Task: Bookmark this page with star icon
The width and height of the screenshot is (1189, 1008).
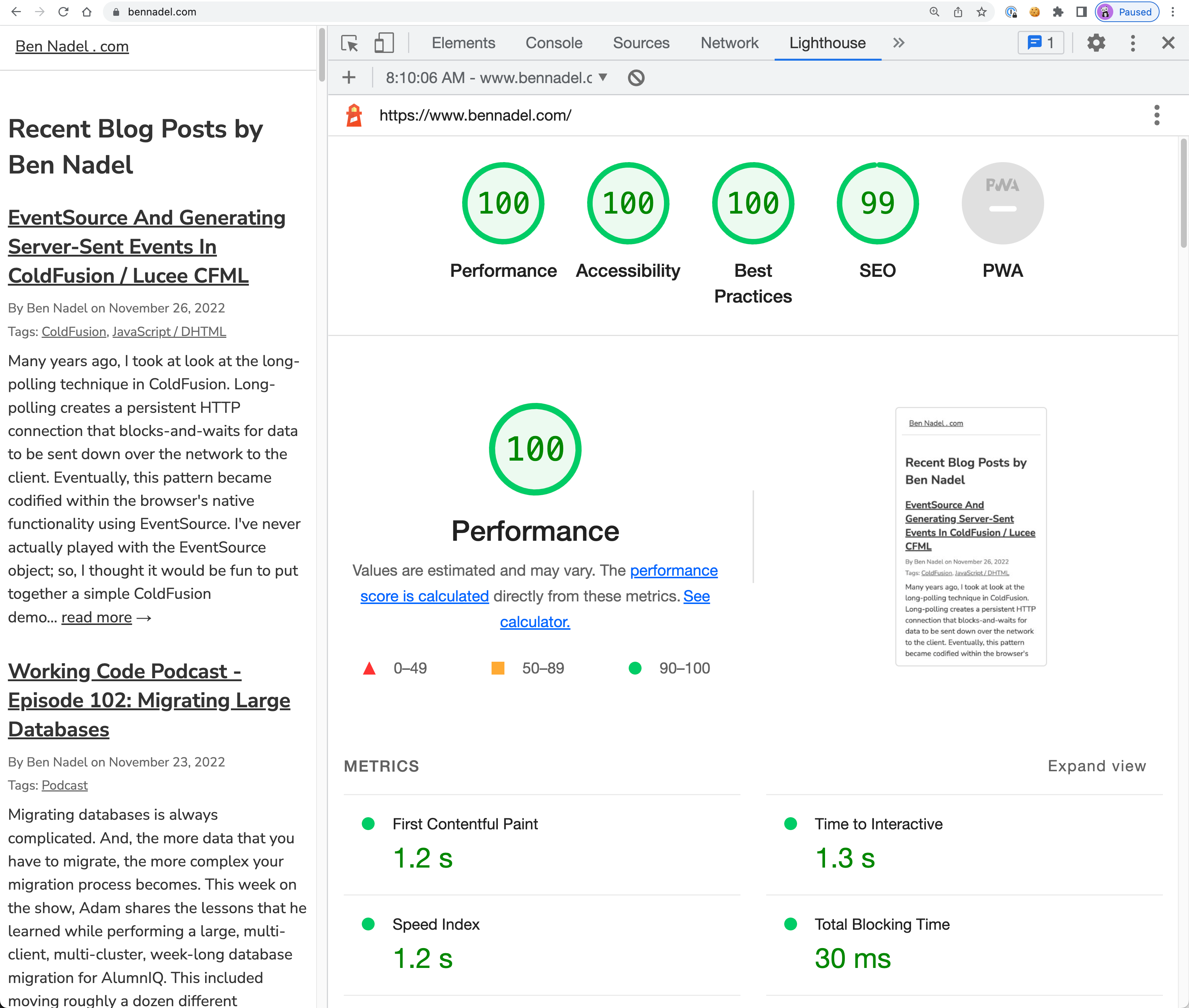Action: [982, 12]
